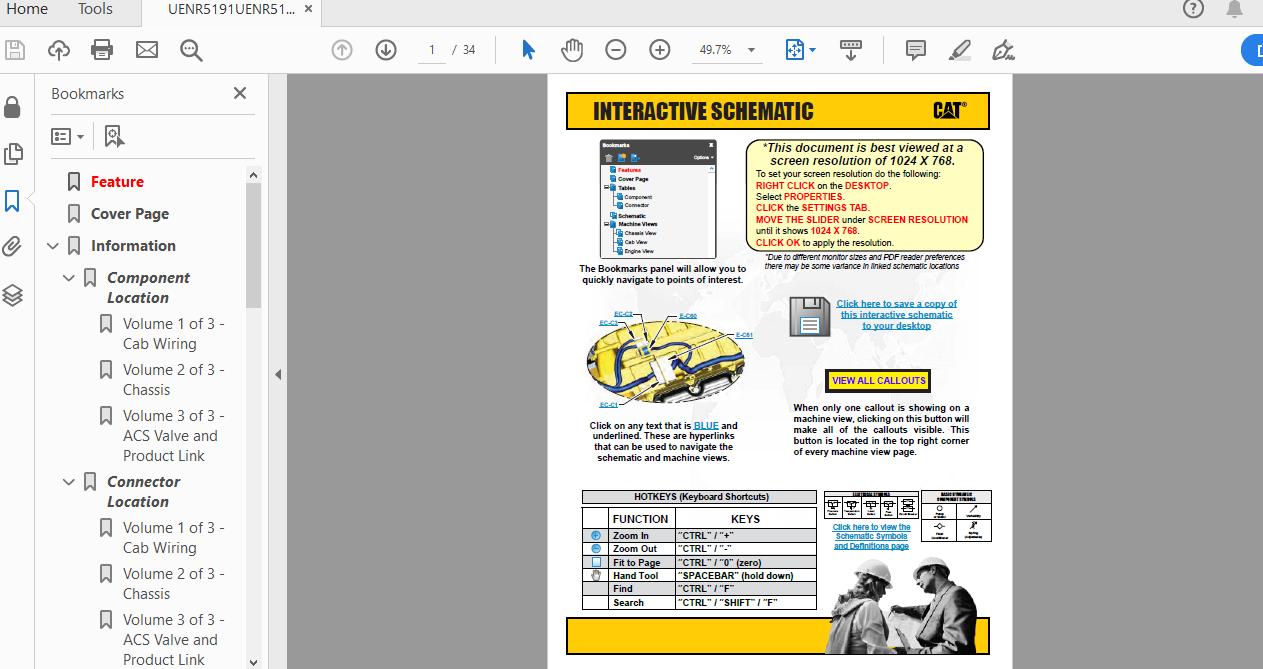Open the attachments paperclip panel
1263x669 pixels.
tap(13, 247)
